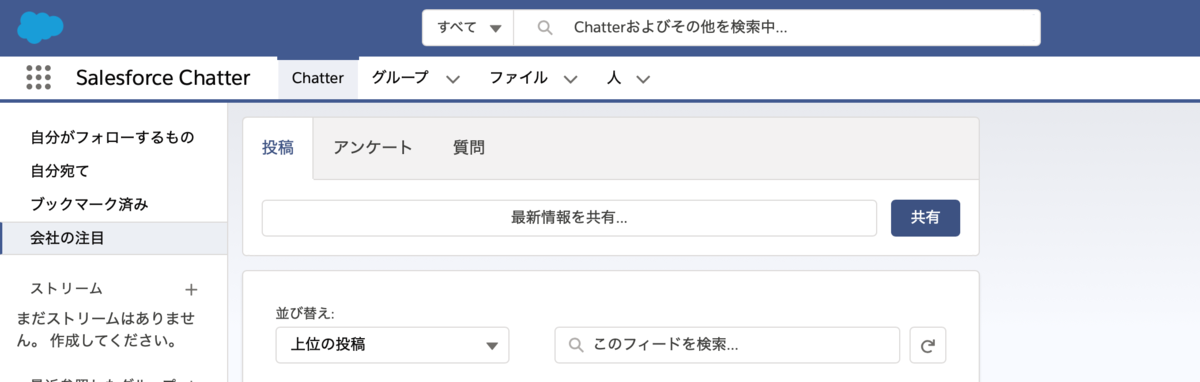
Task: Click the magnifier icon in global search
Action: [545, 28]
